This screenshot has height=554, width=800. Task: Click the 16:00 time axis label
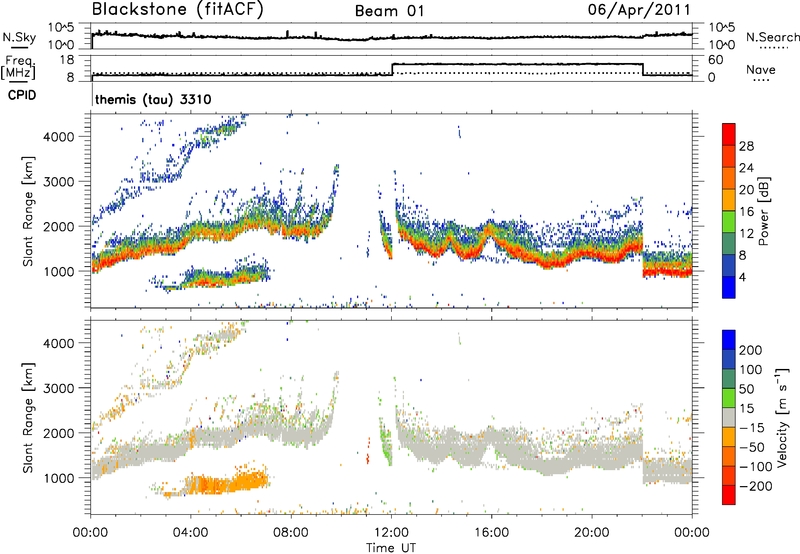491,533
